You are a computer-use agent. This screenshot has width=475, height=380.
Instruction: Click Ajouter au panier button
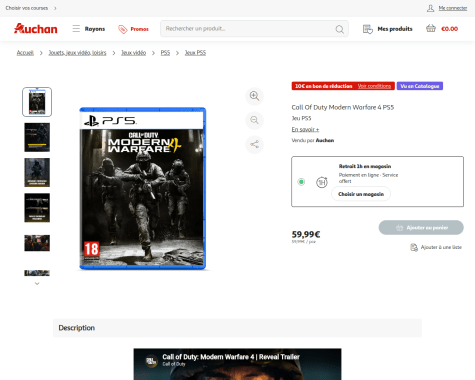coord(421,228)
